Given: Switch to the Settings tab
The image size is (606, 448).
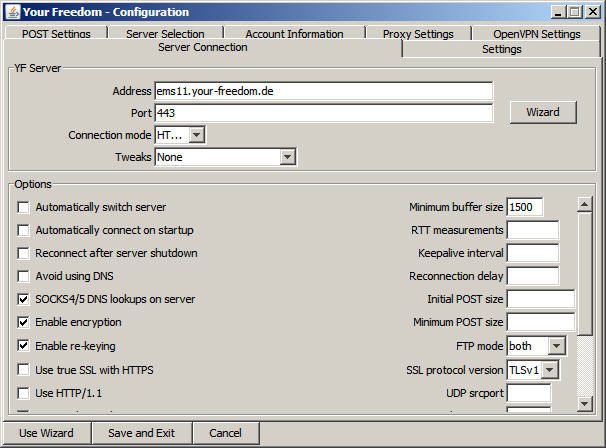Looking at the screenshot, I should tap(501, 49).
